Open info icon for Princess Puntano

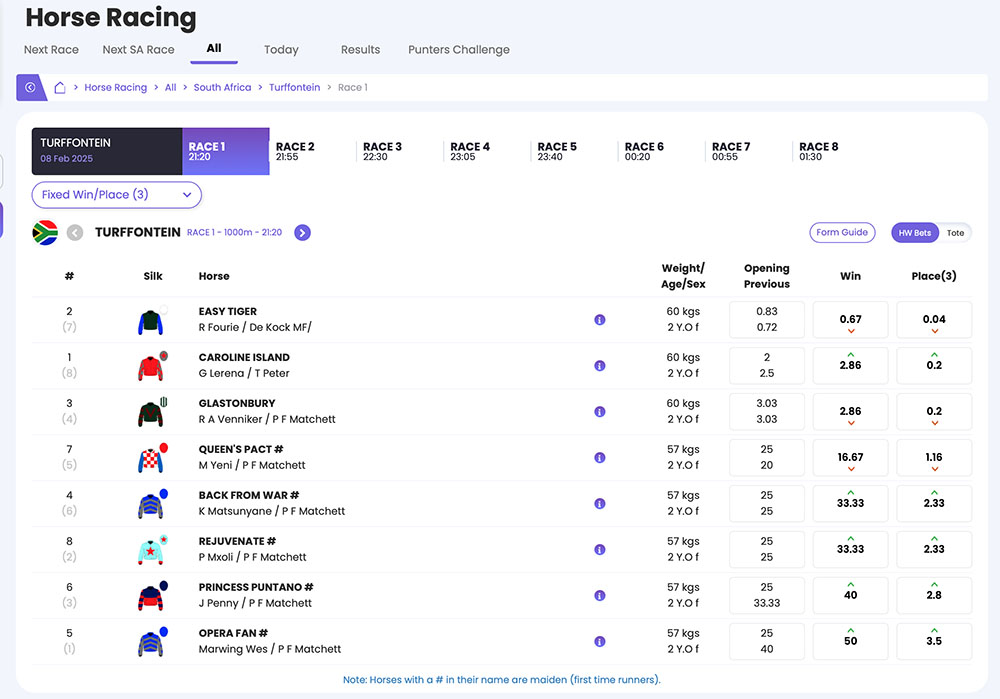(x=599, y=595)
